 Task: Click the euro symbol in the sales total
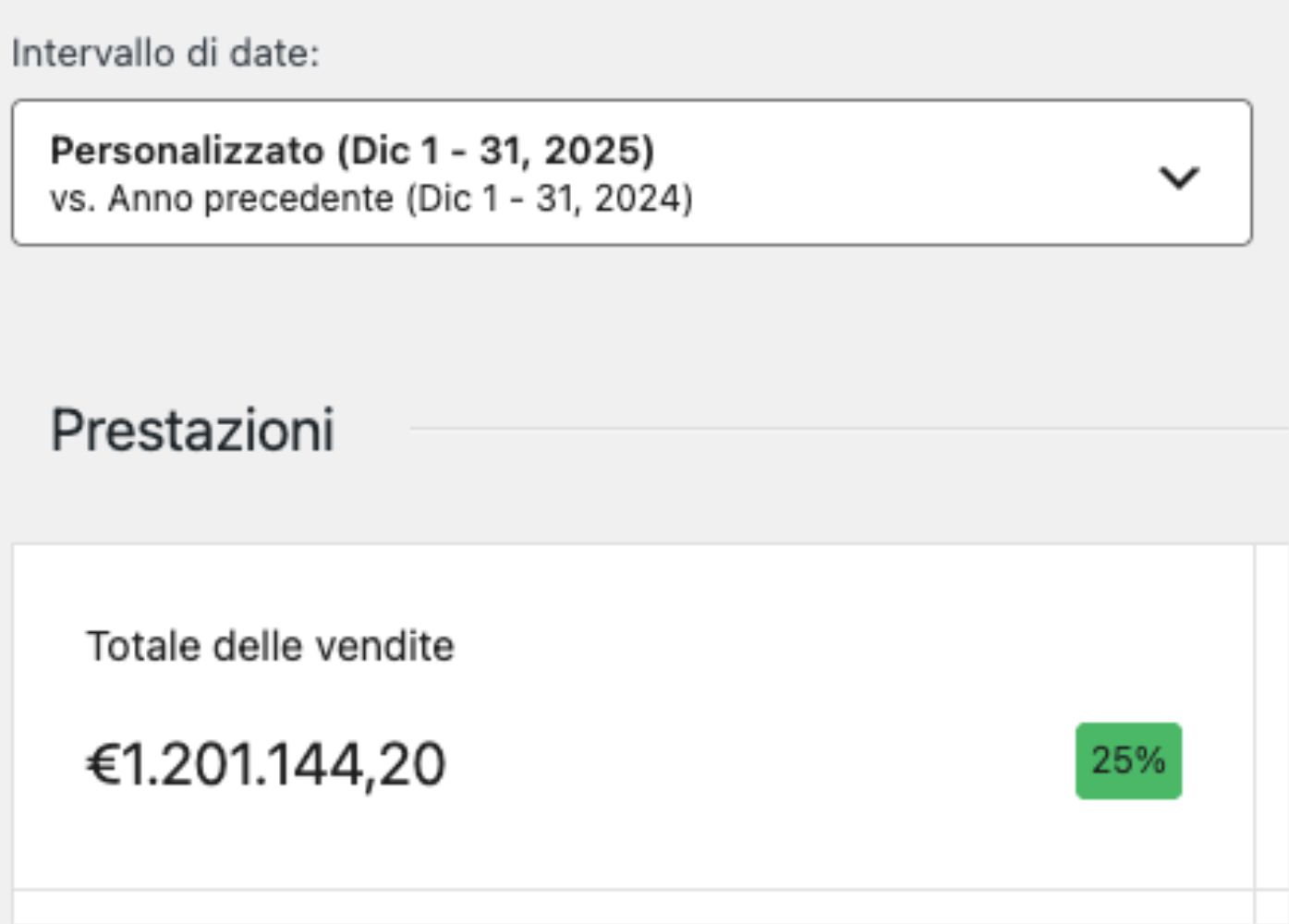pyautogui.click(x=103, y=765)
